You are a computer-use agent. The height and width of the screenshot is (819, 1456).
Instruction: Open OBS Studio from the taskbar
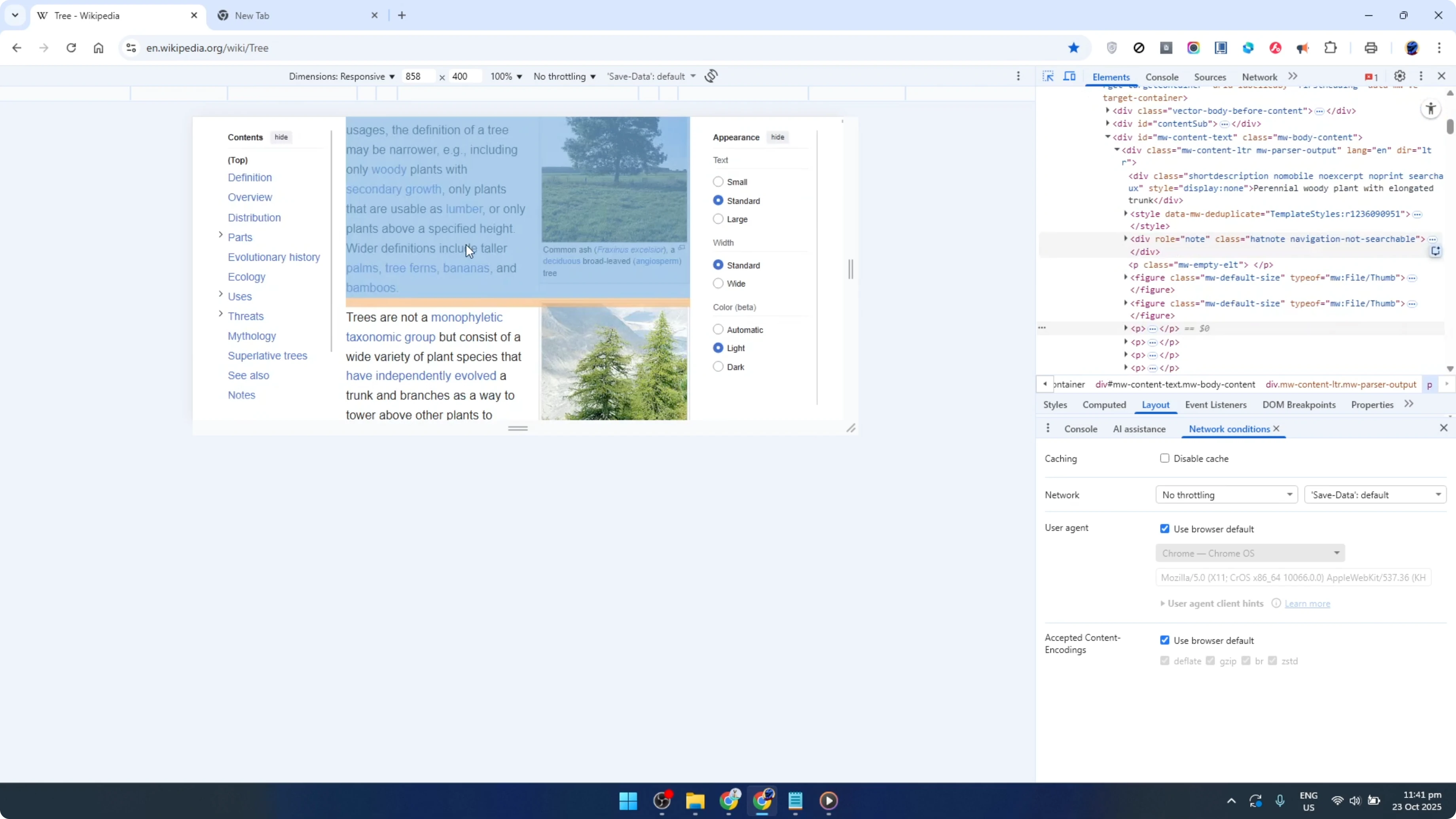pos(662,801)
